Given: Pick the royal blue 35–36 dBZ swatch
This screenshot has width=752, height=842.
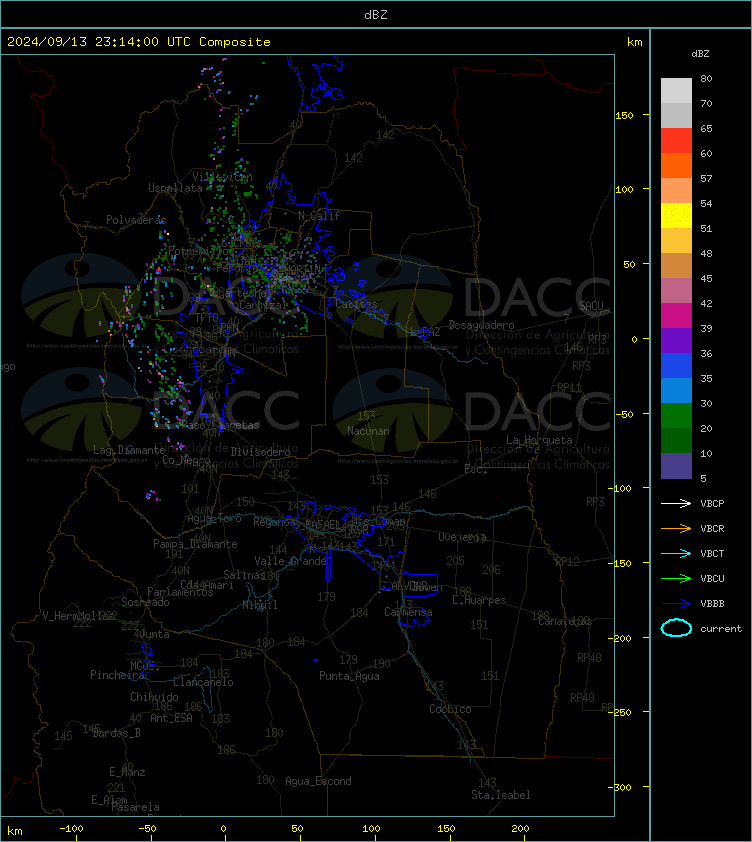Looking at the screenshot, I should point(676,365).
